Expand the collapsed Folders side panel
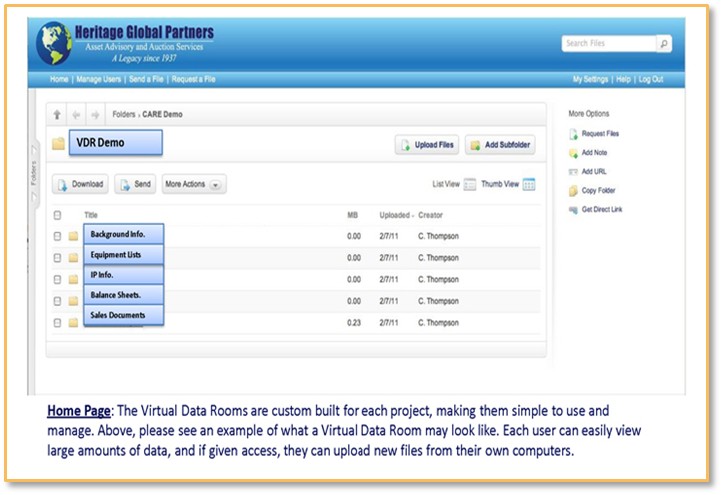Screen dimensions: 723x495 [x=34, y=174]
